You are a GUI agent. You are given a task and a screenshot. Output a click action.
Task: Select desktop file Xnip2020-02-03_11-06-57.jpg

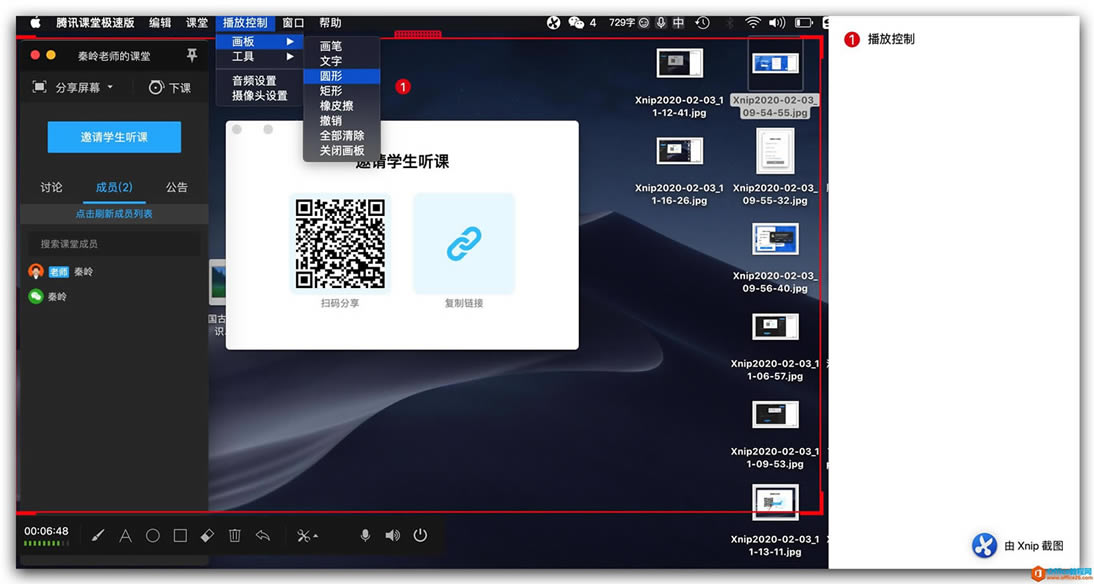[x=775, y=346]
